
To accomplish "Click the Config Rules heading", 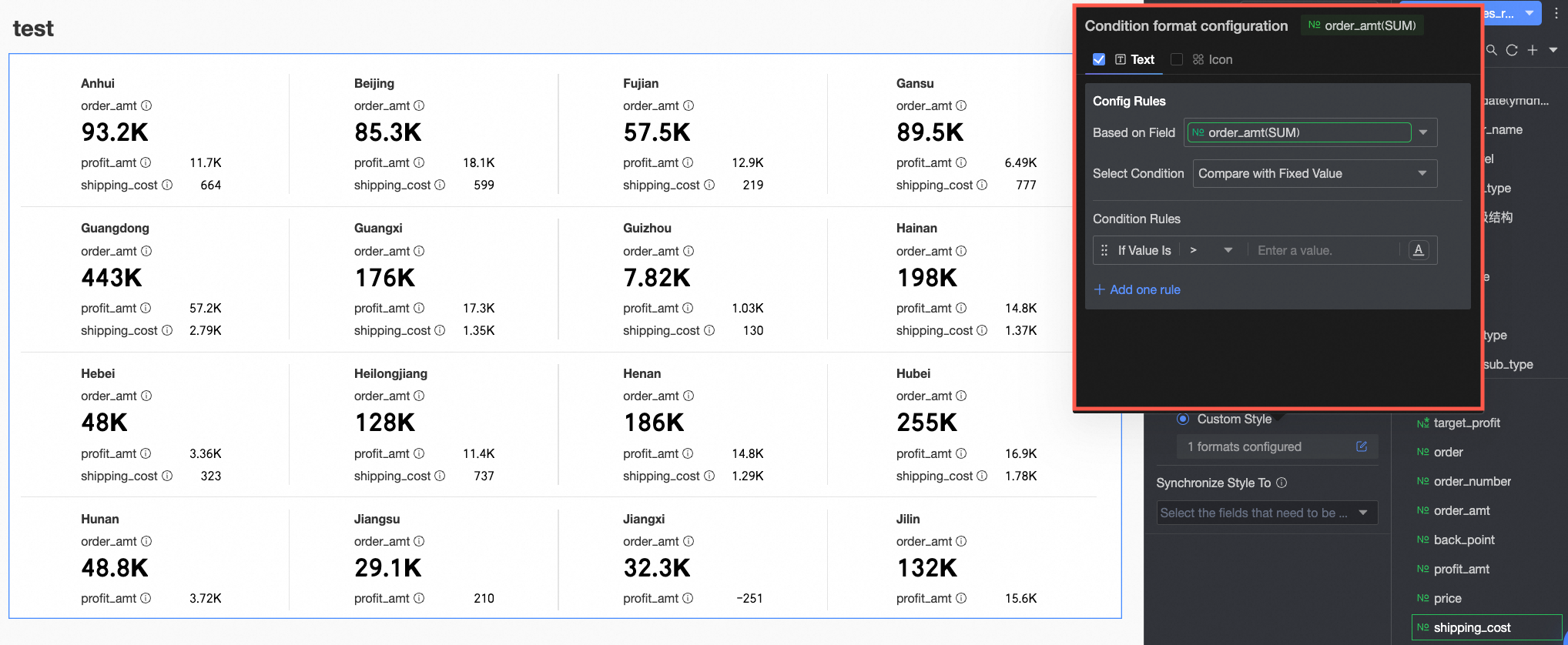I will (x=1129, y=101).
